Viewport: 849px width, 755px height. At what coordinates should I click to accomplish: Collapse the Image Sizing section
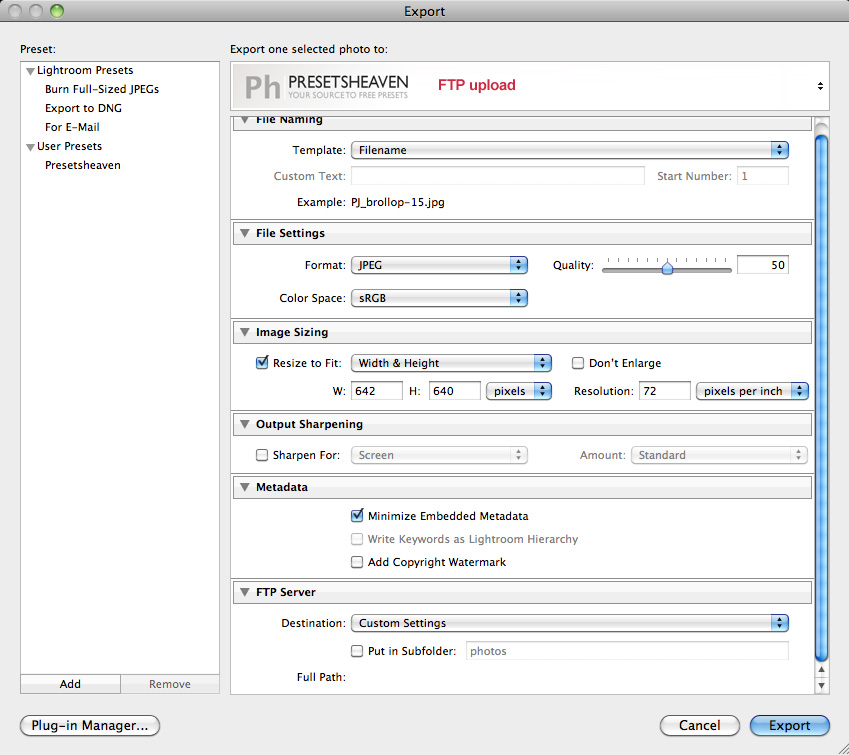[x=245, y=332]
